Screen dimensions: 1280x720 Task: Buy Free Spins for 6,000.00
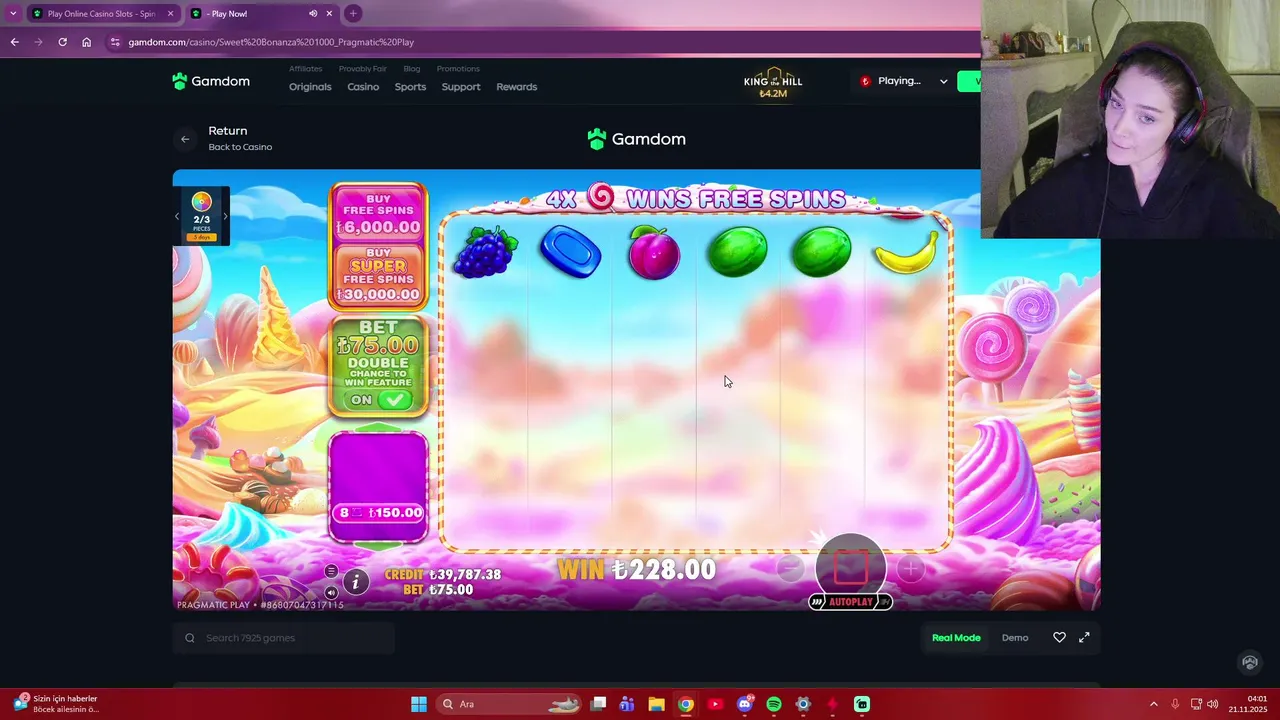coord(379,214)
